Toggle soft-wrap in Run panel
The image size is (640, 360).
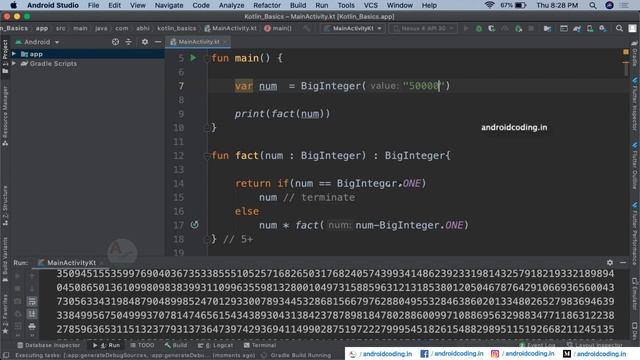(32, 302)
